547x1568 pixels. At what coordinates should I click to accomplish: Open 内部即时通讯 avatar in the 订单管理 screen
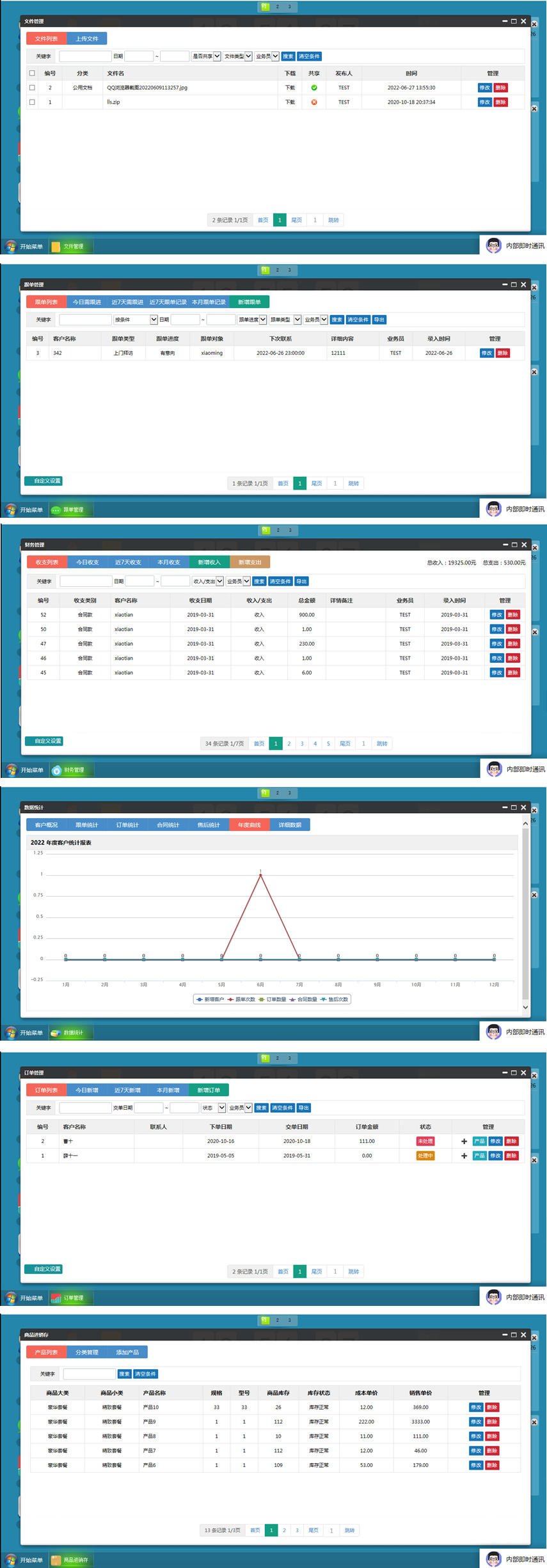point(493,1297)
